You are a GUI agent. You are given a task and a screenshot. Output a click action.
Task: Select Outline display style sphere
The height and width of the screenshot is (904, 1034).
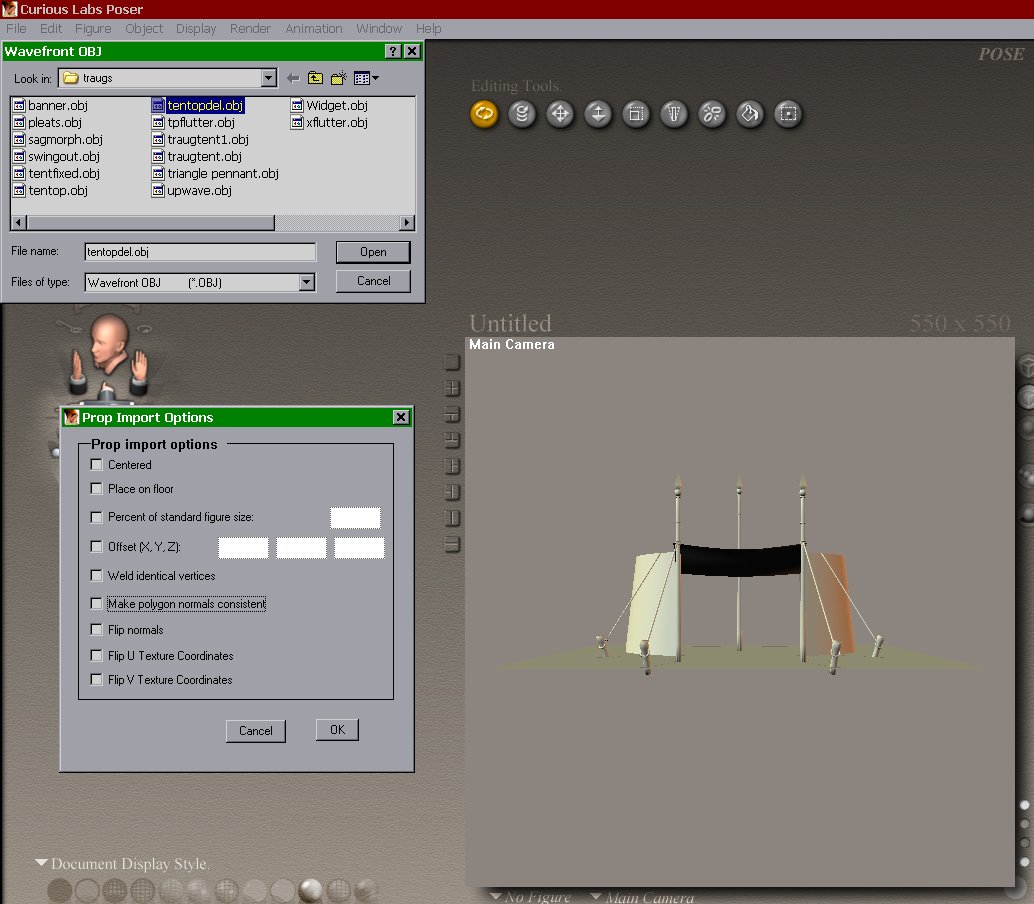pos(87,890)
